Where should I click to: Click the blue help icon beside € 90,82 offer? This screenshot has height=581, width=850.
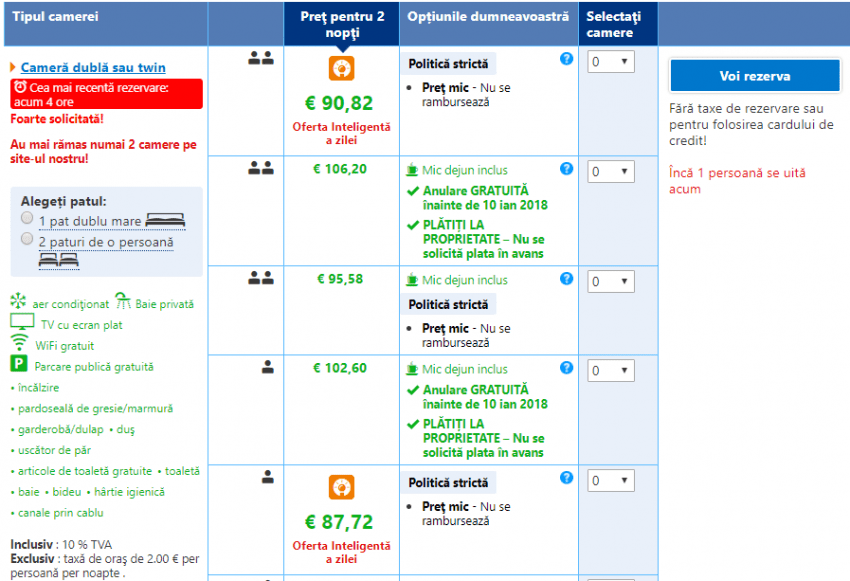pyautogui.click(x=566, y=59)
